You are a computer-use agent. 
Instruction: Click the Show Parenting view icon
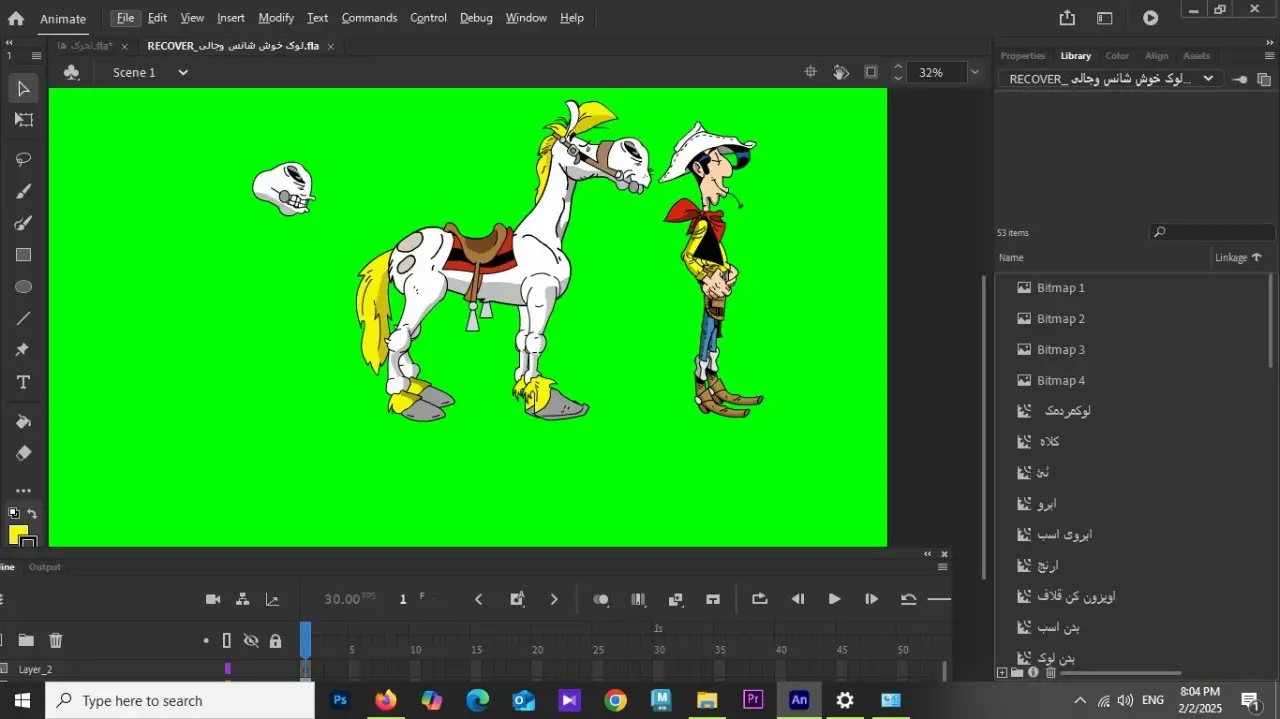242,599
